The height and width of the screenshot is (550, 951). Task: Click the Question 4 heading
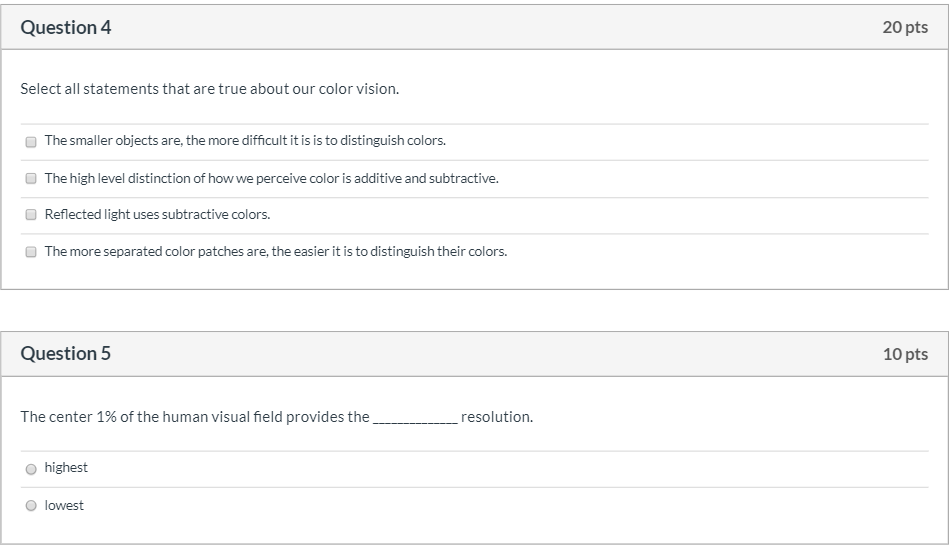(x=66, y=27)
